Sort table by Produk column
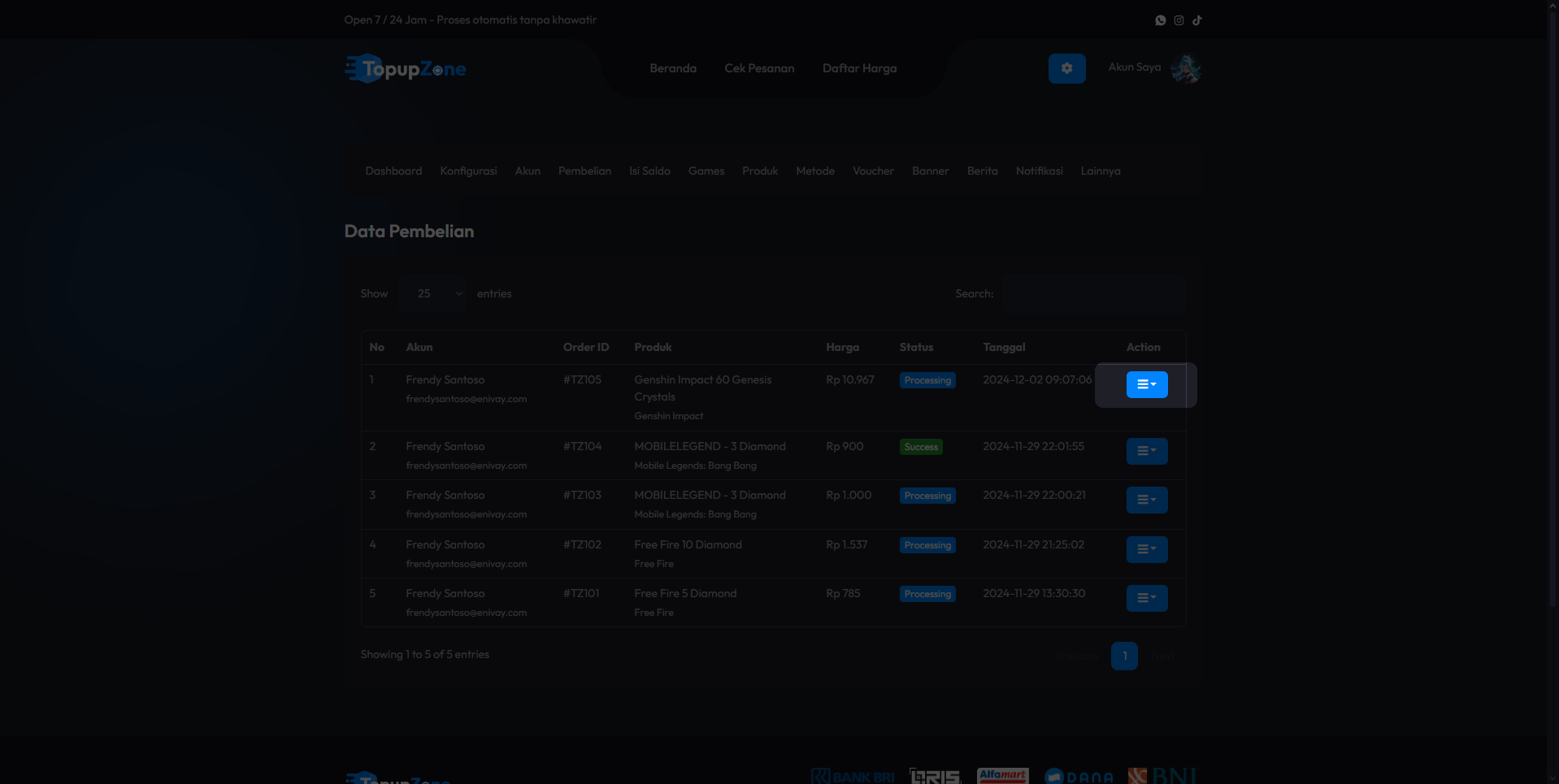 click(653, 347)
